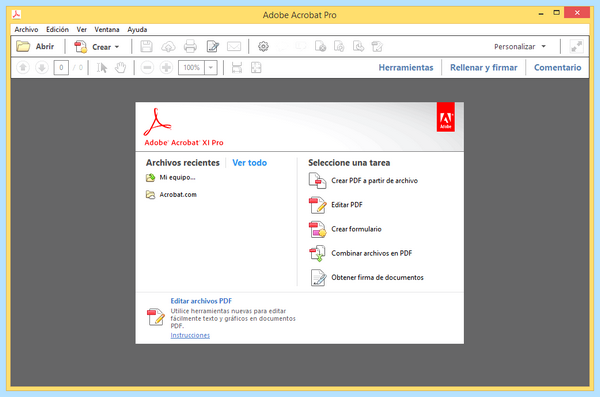Go to next page down arrow
The height and width of the screenshot is (397, 600).
pos(42,68)
